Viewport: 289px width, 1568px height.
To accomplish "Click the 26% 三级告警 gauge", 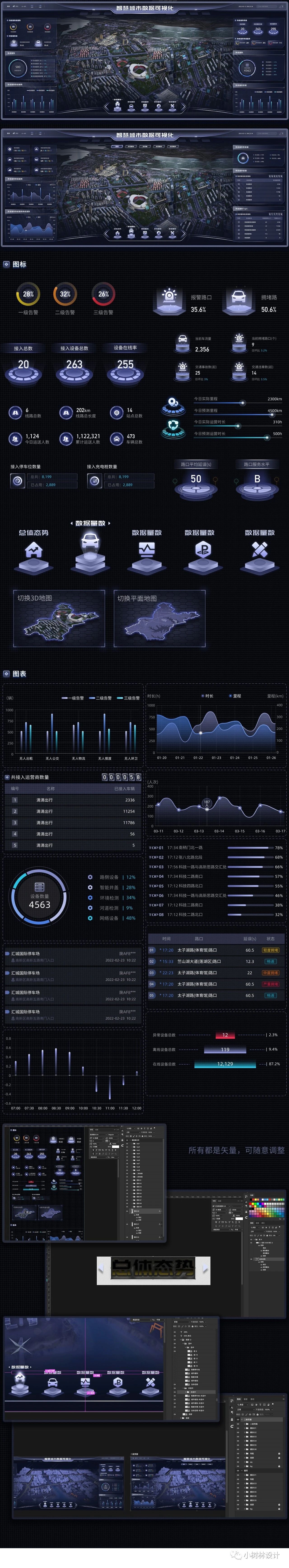I will click(x=103, y=295).
